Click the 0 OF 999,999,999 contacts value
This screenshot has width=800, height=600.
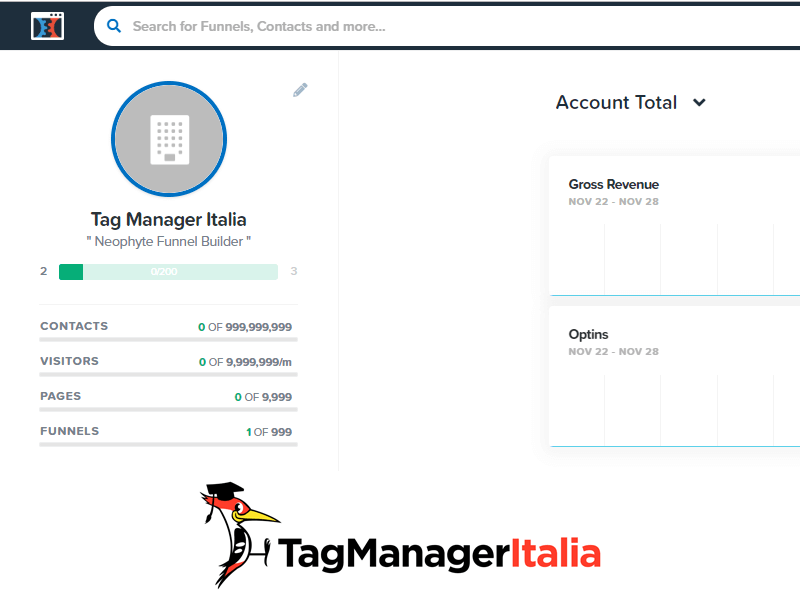(x=245, y=327)
